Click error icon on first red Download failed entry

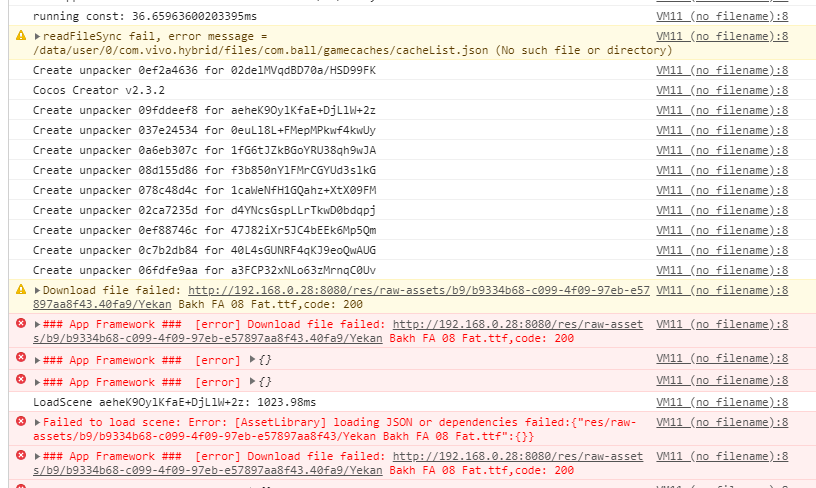[x=20, y=324]
